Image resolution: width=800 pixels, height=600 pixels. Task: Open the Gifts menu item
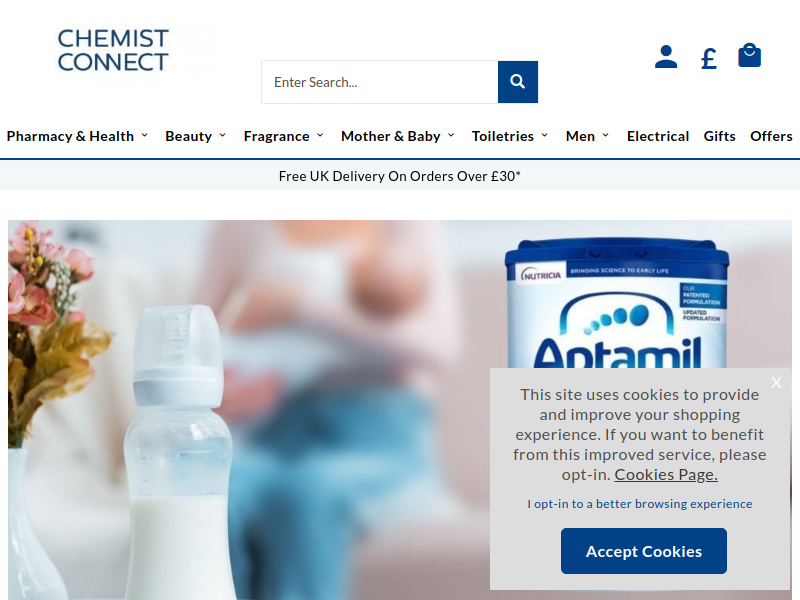click(x=719, y=136)
